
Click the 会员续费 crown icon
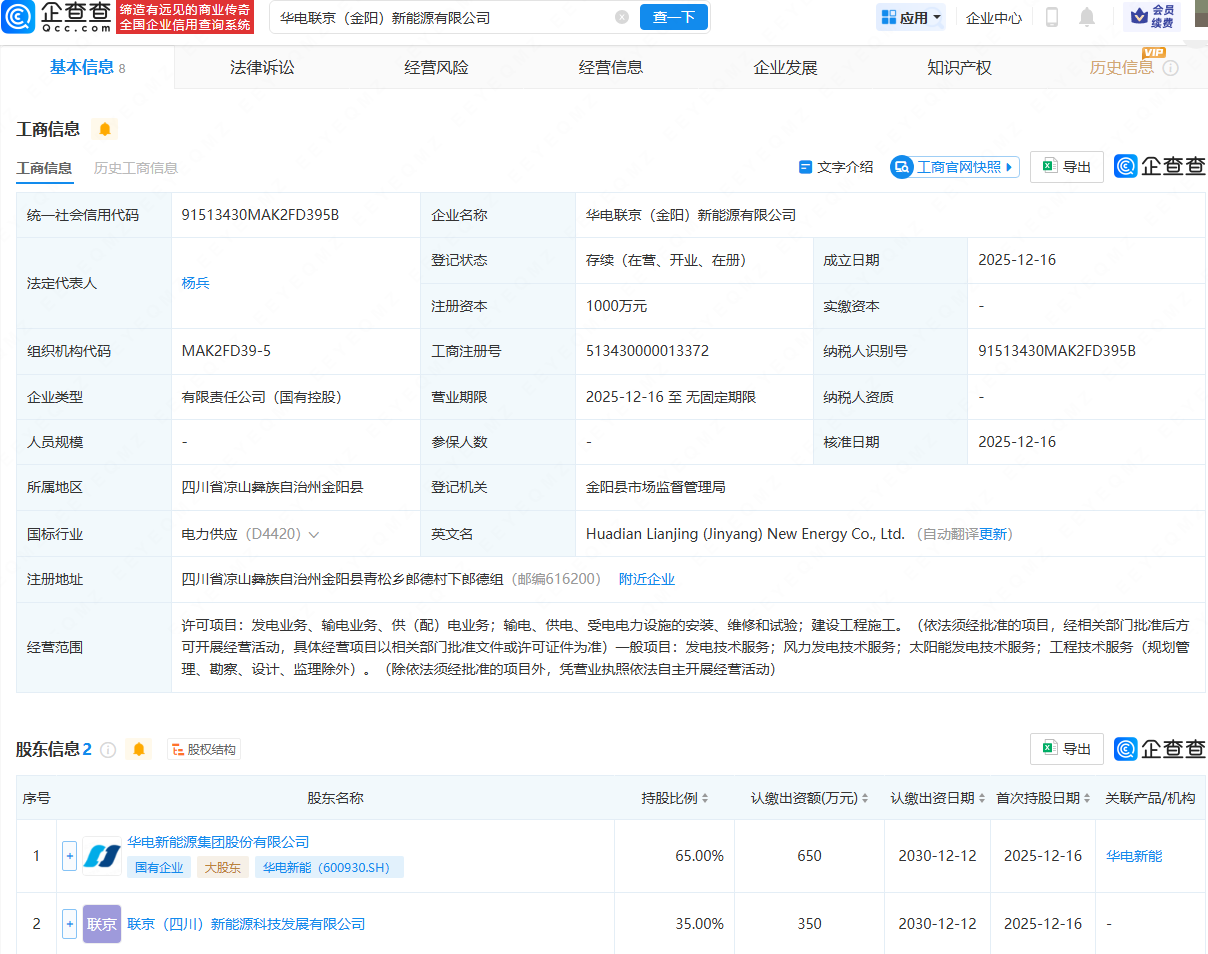(x=1138, y=17)
